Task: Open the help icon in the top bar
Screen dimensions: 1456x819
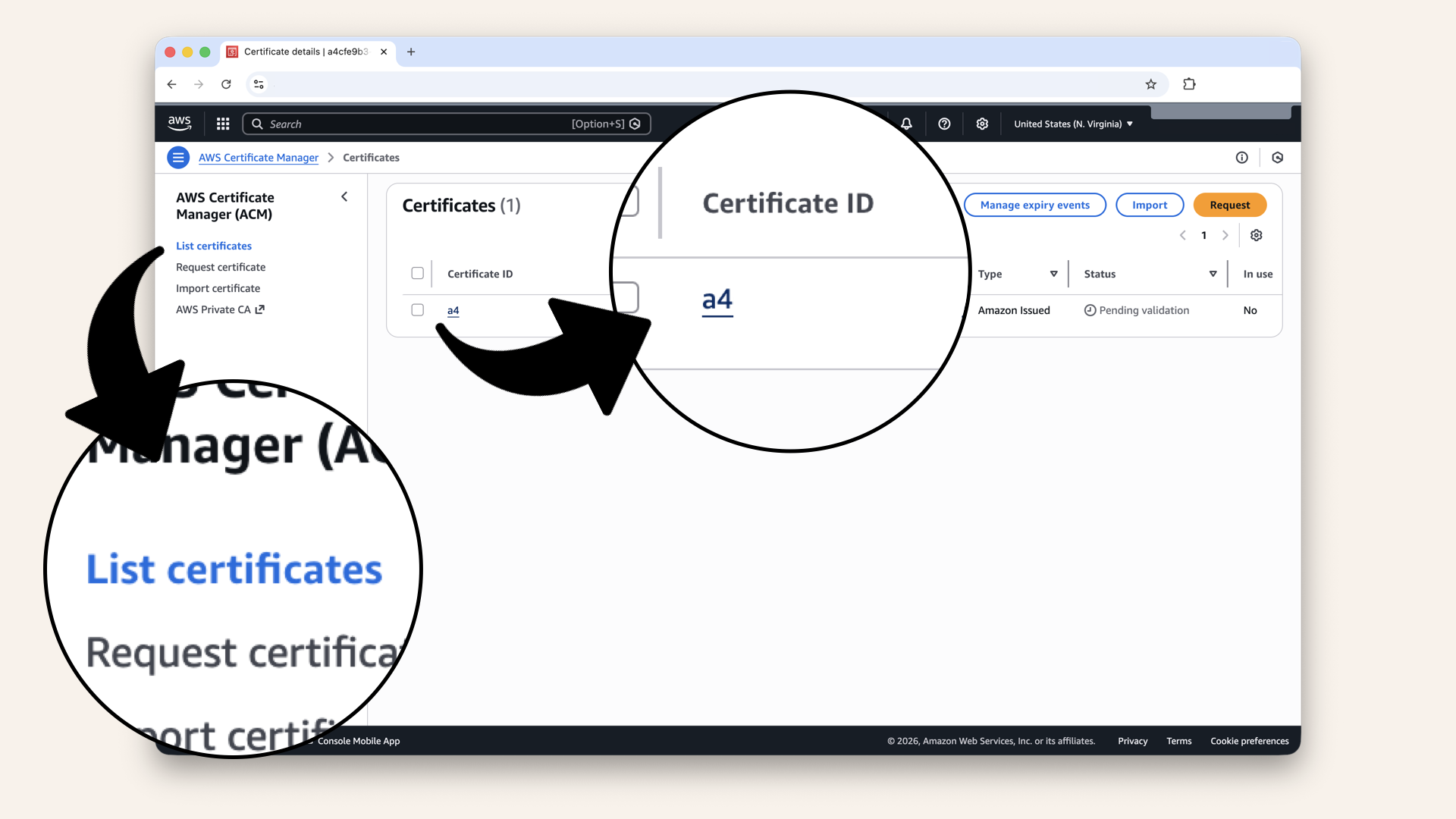Action: (944, 123)
